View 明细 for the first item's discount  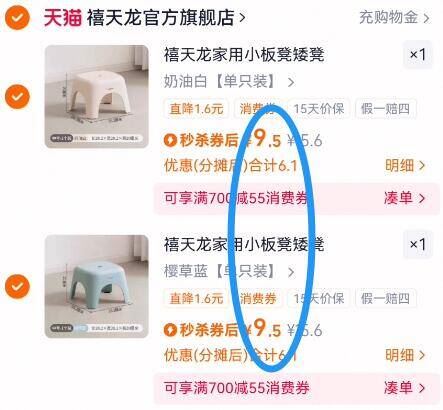click(x=405, y=165)
